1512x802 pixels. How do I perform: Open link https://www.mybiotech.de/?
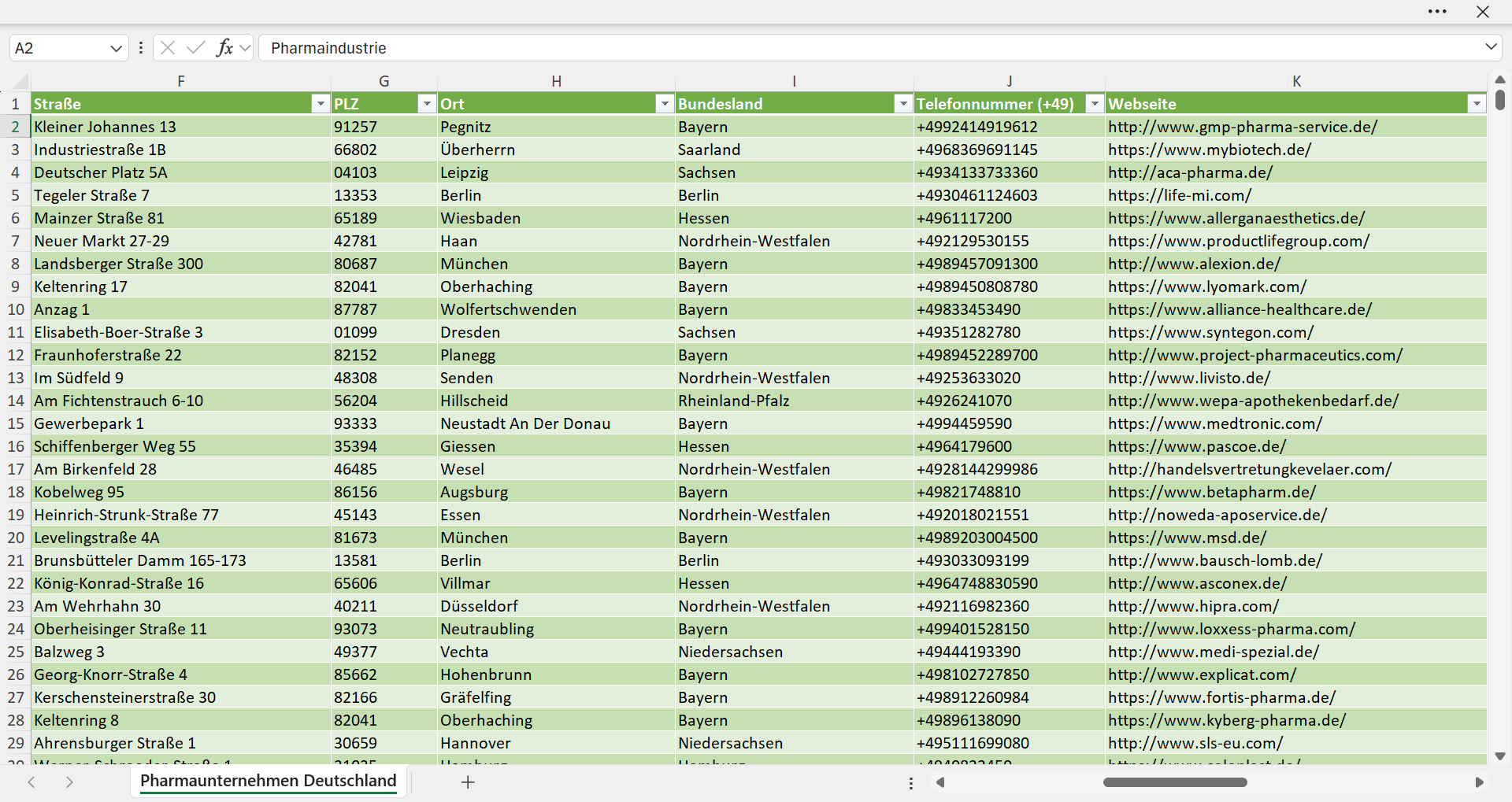(1210, 150)
